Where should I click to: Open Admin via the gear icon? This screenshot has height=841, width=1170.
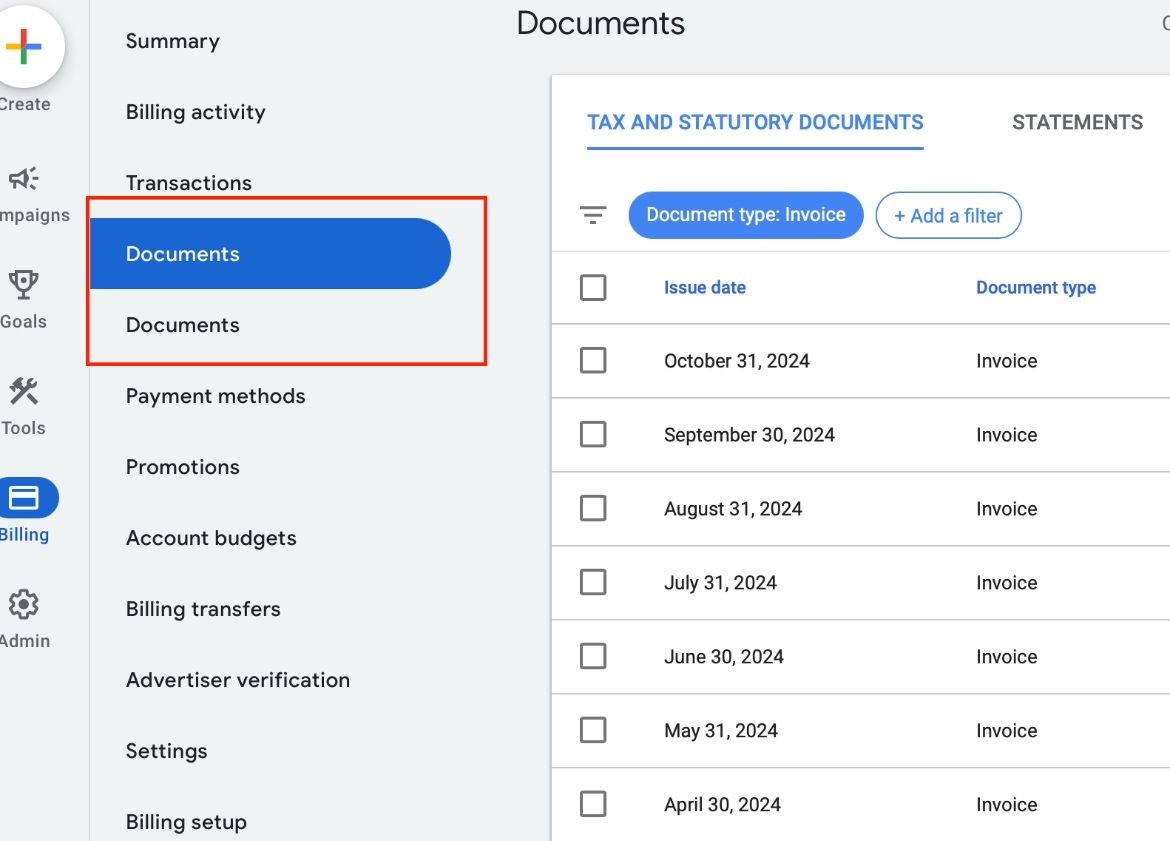[x=23, y=604]
